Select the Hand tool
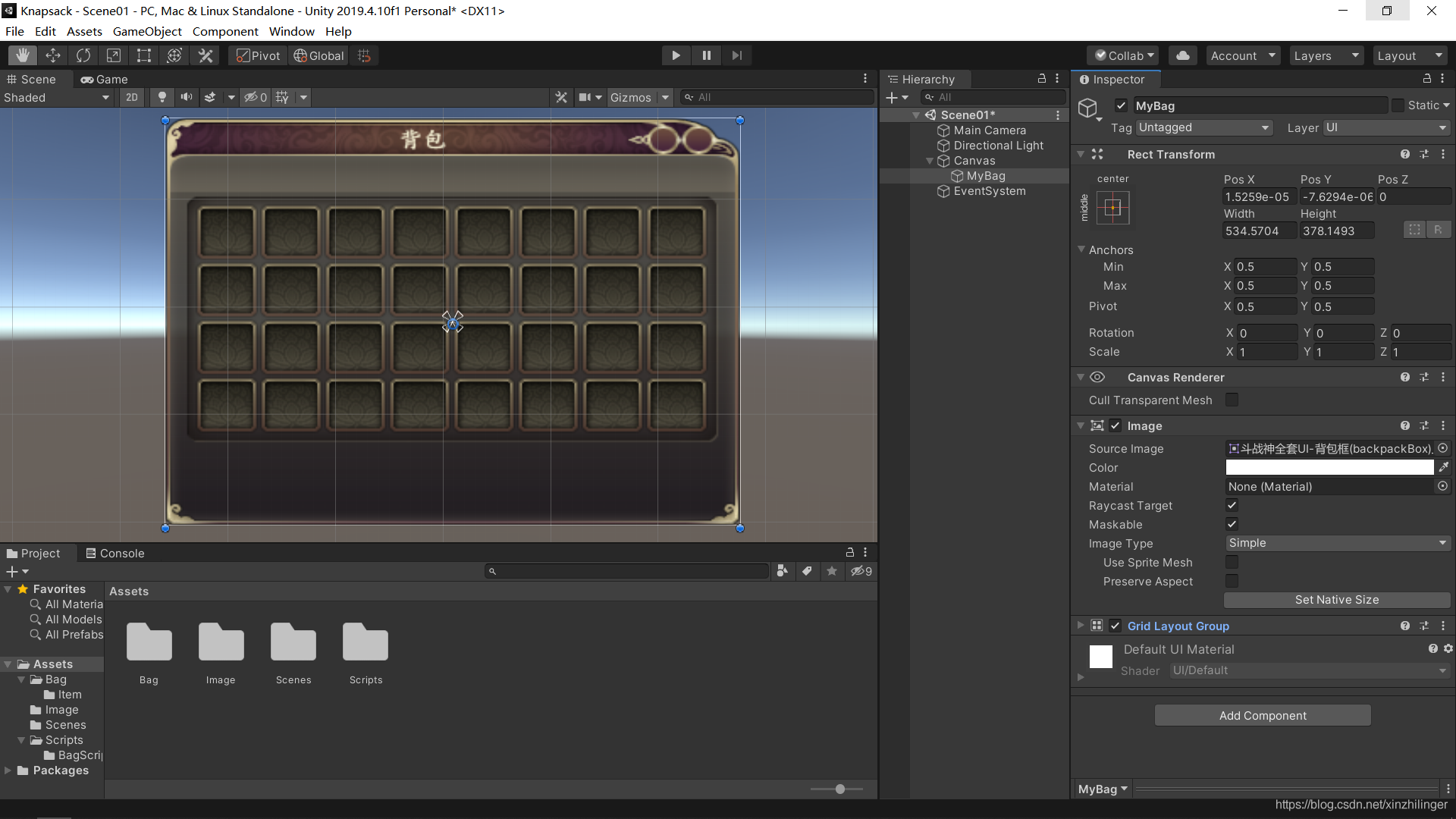This screenshot has width=1456, height=819. click(x=23, y=55)
